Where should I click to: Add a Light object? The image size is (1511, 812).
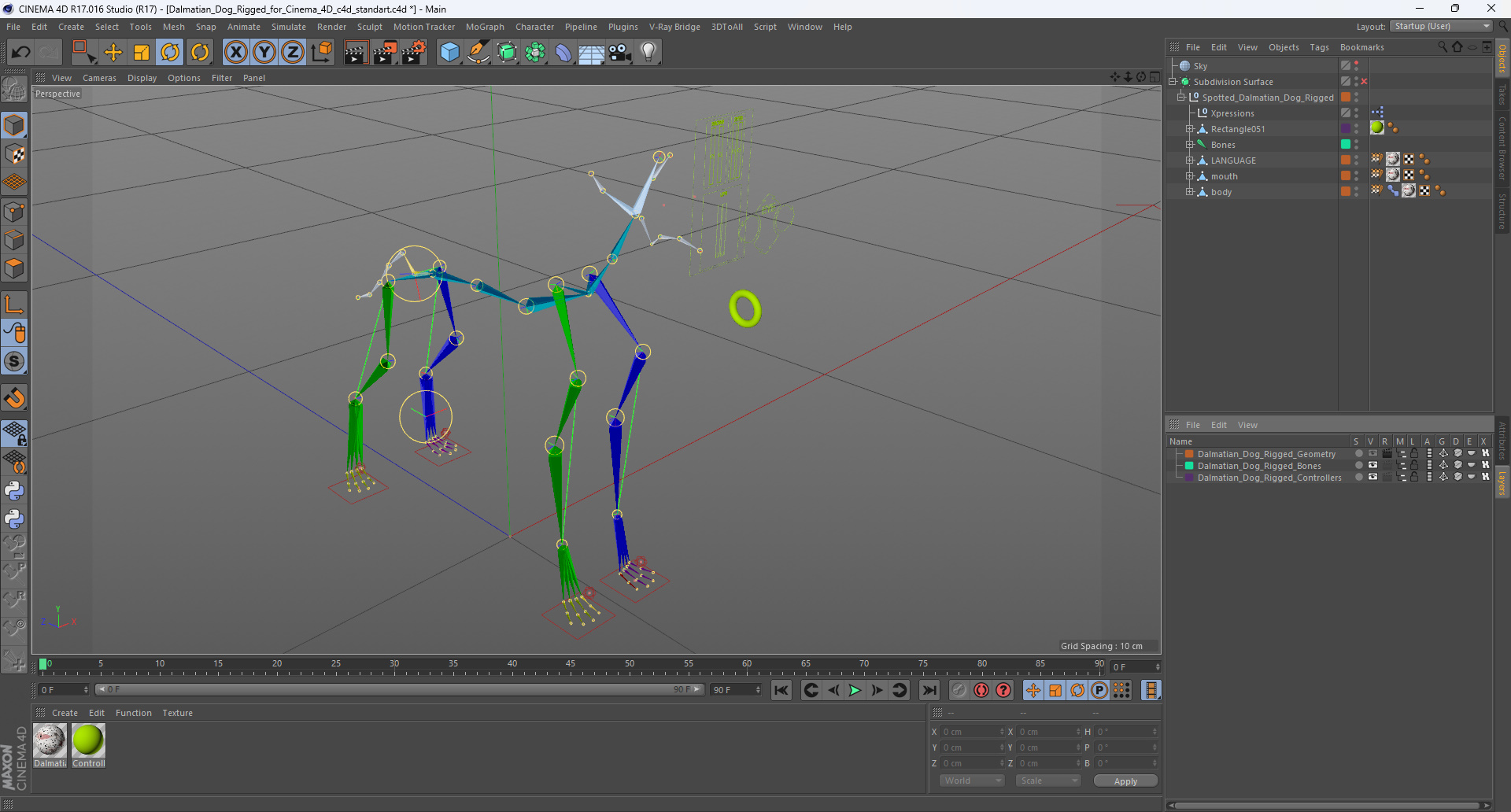648,52
